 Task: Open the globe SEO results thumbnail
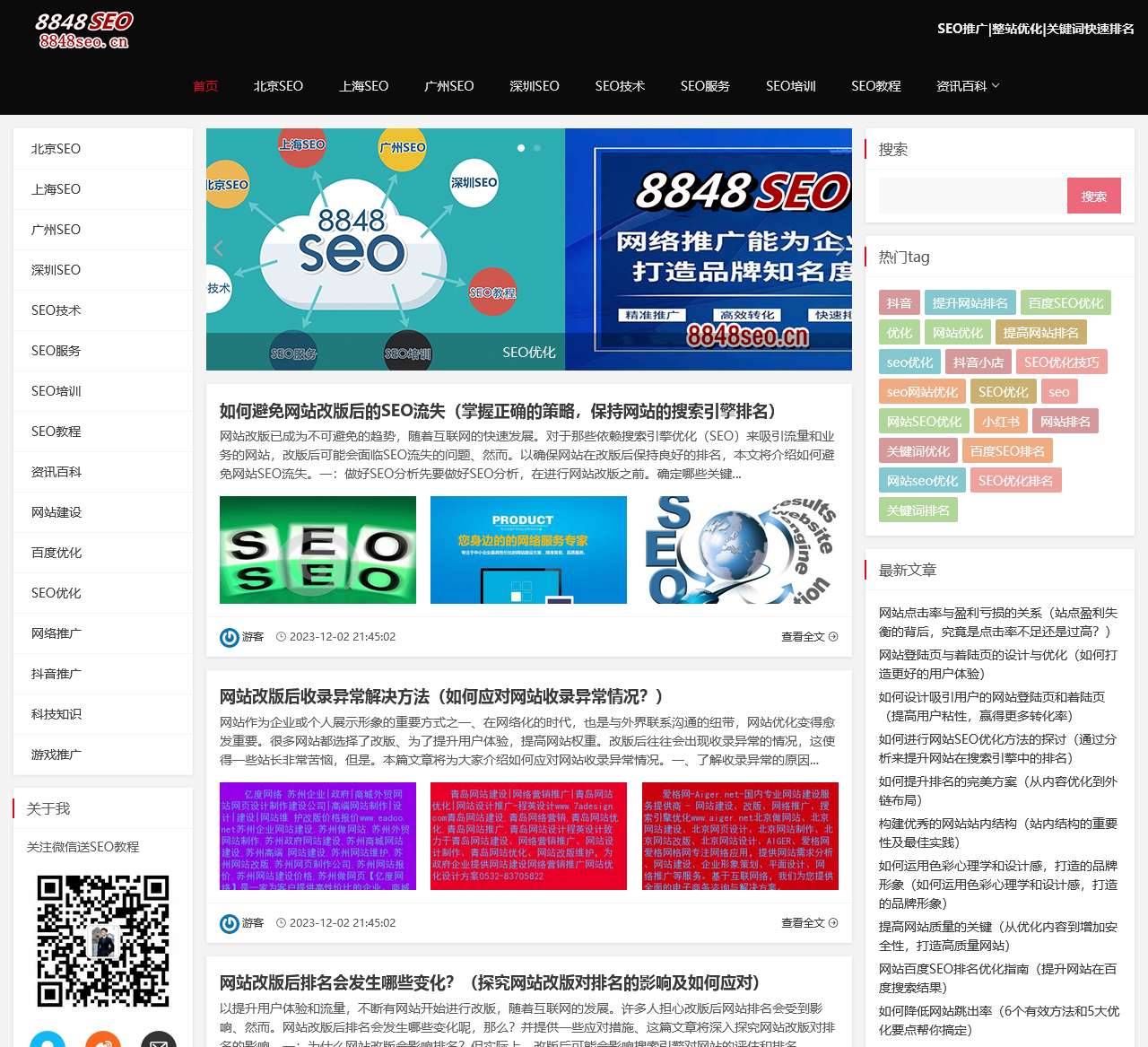coord(740,550)
